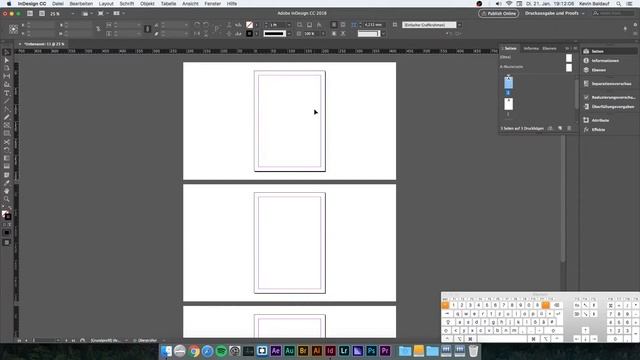Select the Rectangle tool

click(7, 134)
